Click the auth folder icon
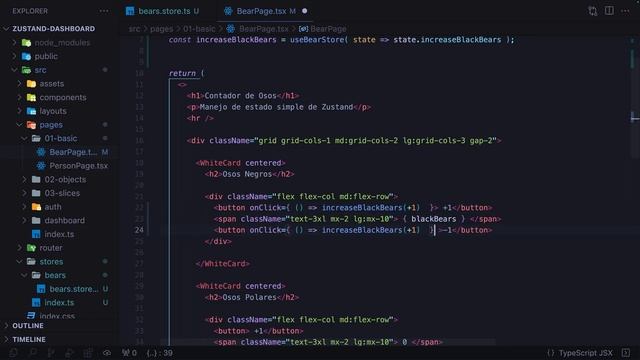Screen dimensions: 640x360 coord(36,207)
